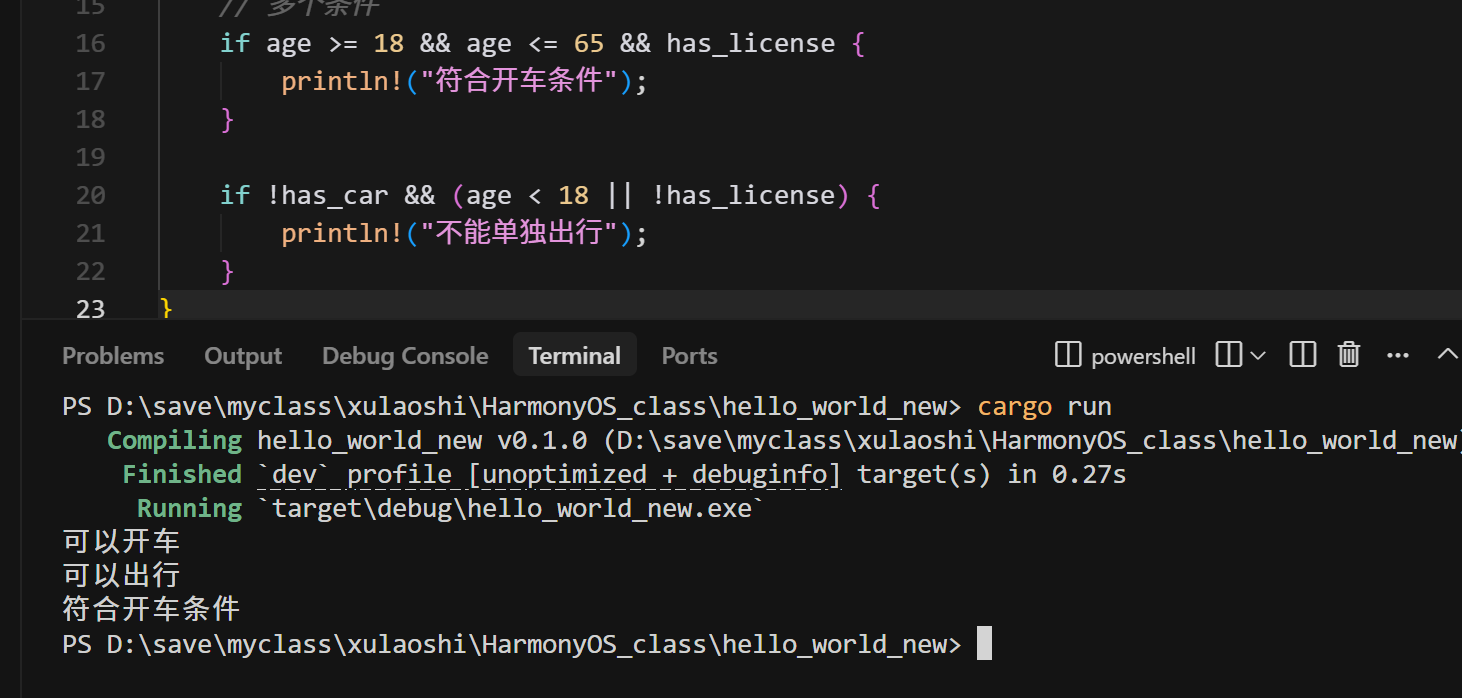Click the string "不能单独出行" on line 21
1462x698 pixels.
(x=520, y=233)
